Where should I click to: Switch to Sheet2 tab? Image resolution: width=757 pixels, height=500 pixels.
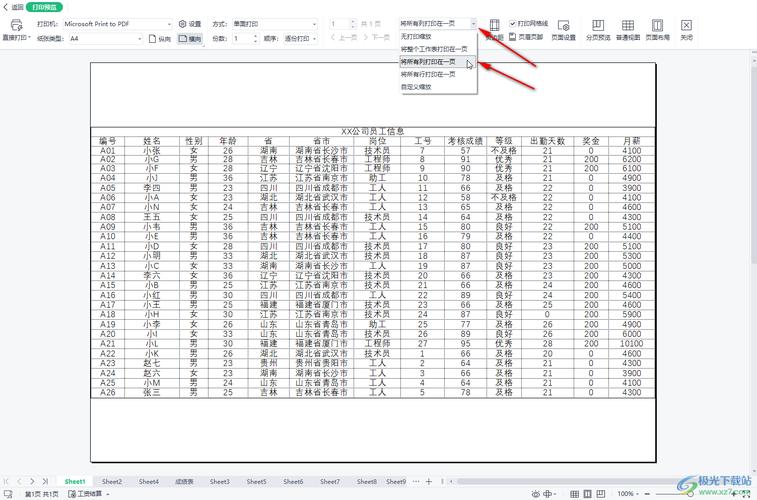[x=112, y=481]
